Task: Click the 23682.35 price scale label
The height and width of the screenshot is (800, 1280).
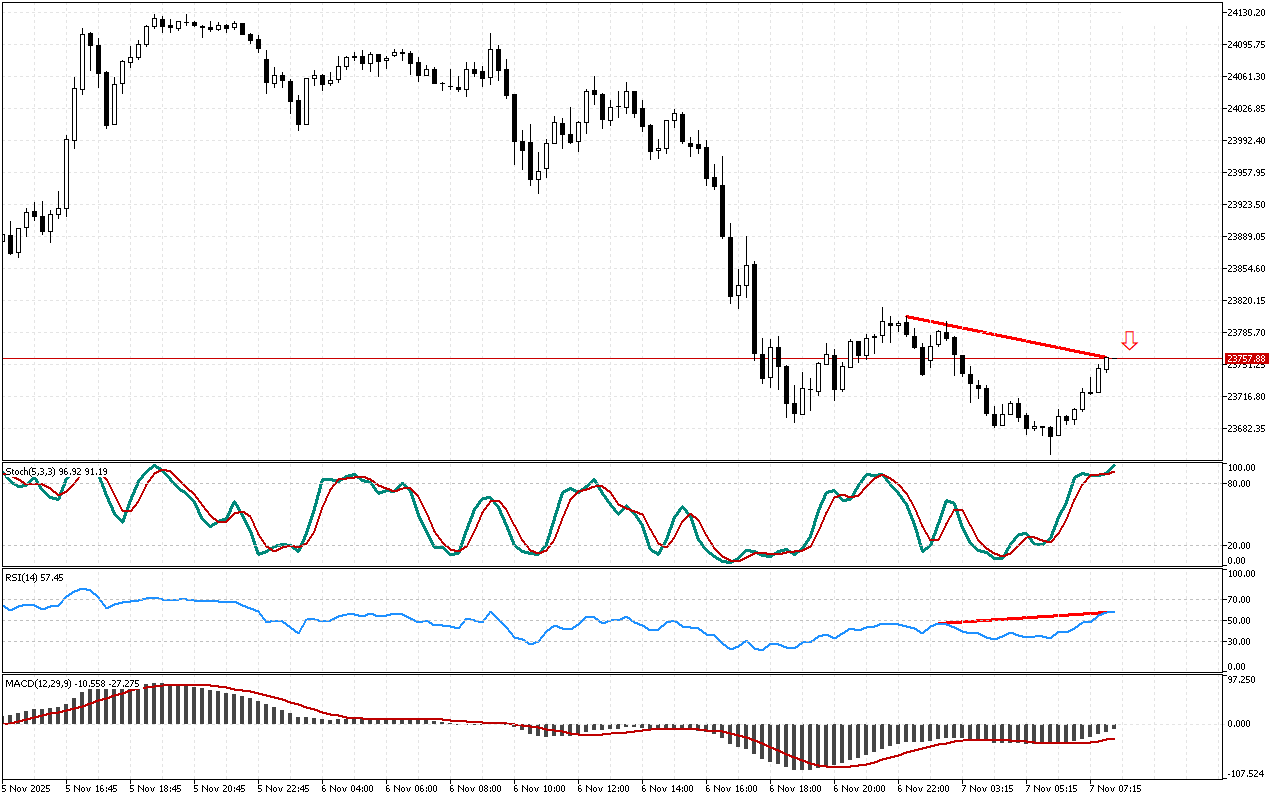Action: click(1246, 429)
